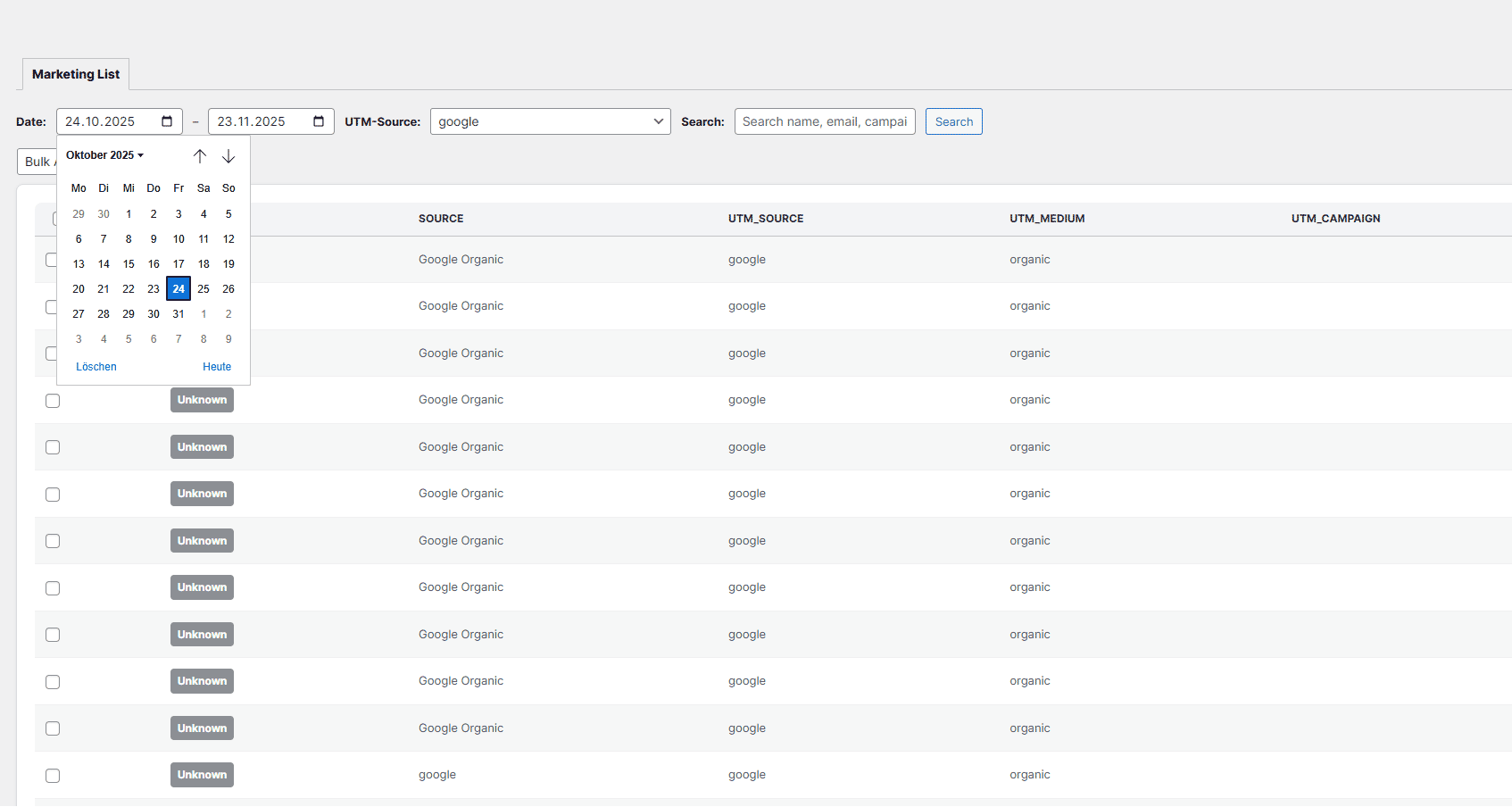
Task: Open the Oktober 2025 month-year selector
Action: 104,154
